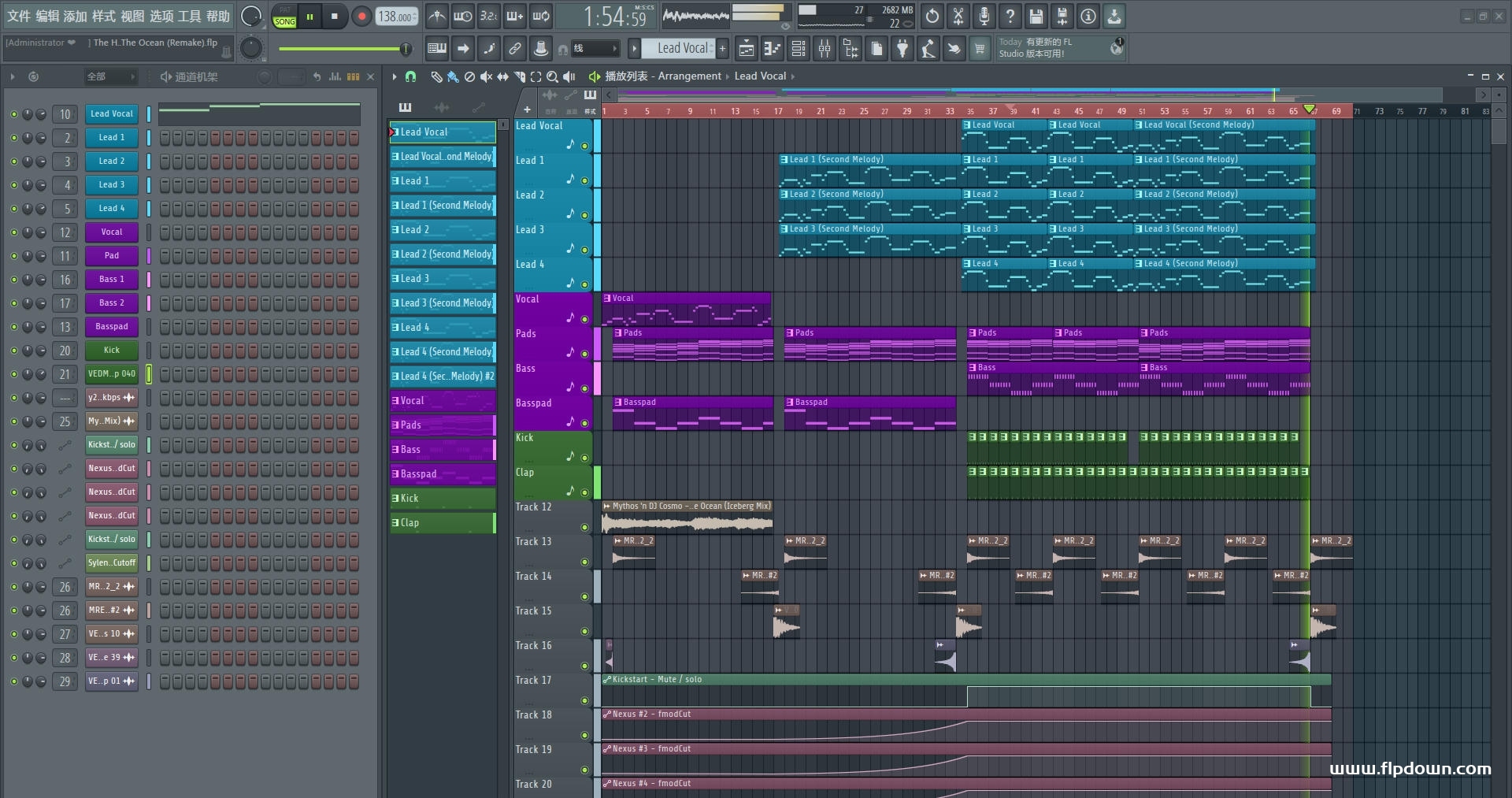Switch PAT/SONG mode toggle
Screen dimensions: 1512x798
284,17
